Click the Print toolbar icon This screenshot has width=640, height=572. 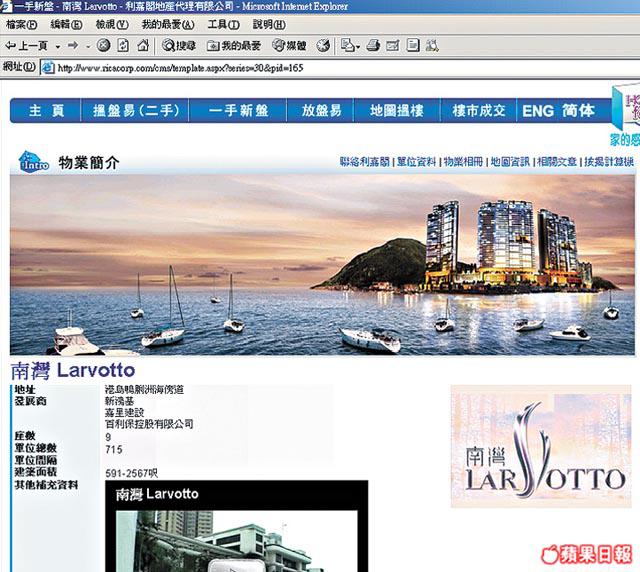[x=372, y=46]
